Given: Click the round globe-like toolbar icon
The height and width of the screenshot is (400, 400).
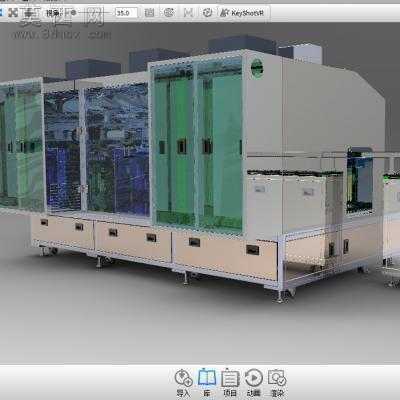Looking at the screenshot, I should point(169,13).
